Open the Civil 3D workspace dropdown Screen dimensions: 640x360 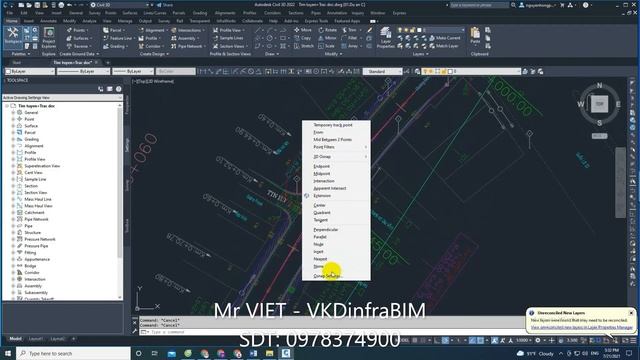tap(120, 5)
